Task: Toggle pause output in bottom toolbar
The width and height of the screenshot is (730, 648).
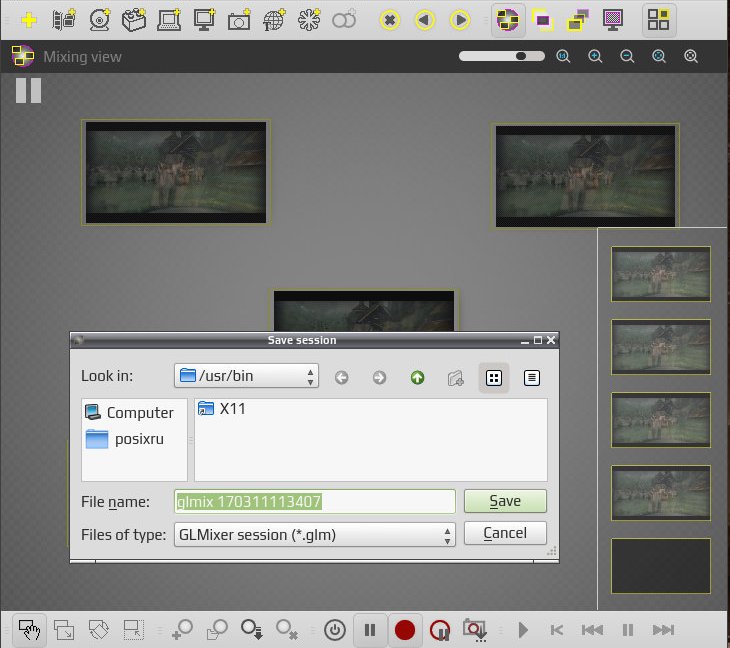Action: point(370,630)
